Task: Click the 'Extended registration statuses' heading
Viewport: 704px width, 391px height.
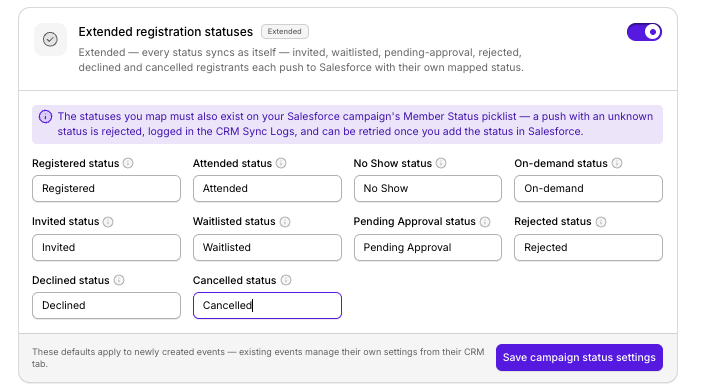Action: (x=166, y=32)
